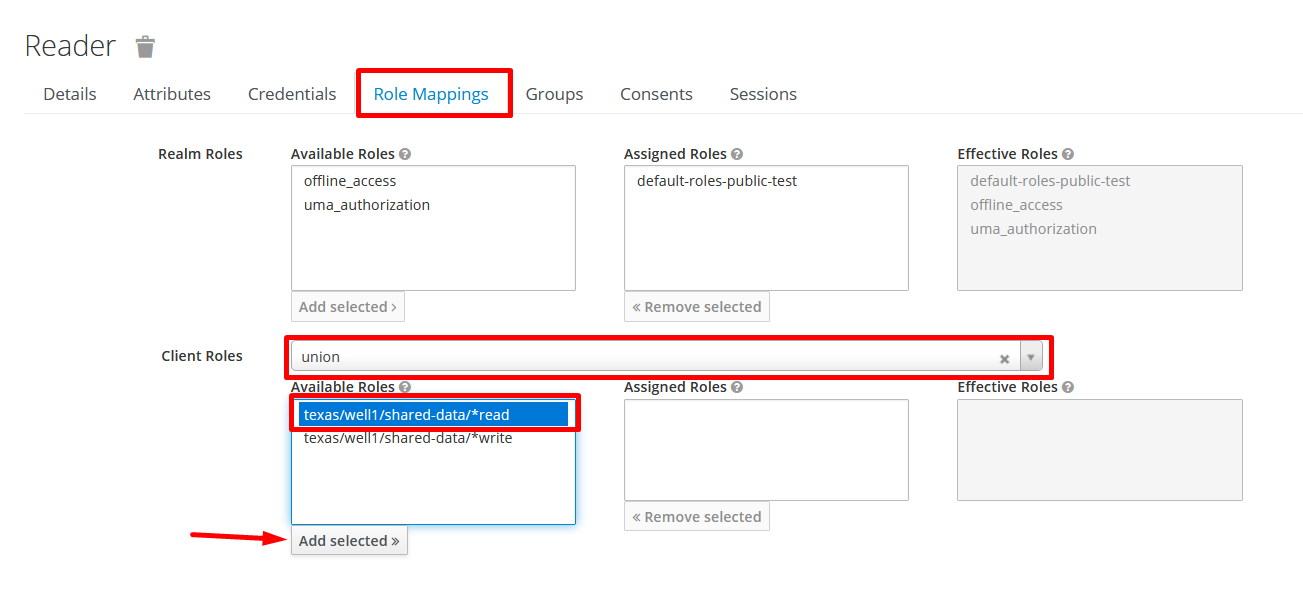Click help icon beside Client Effective Roles
The height and width of the screenshot is (602, 1303).
[1068, 388]
